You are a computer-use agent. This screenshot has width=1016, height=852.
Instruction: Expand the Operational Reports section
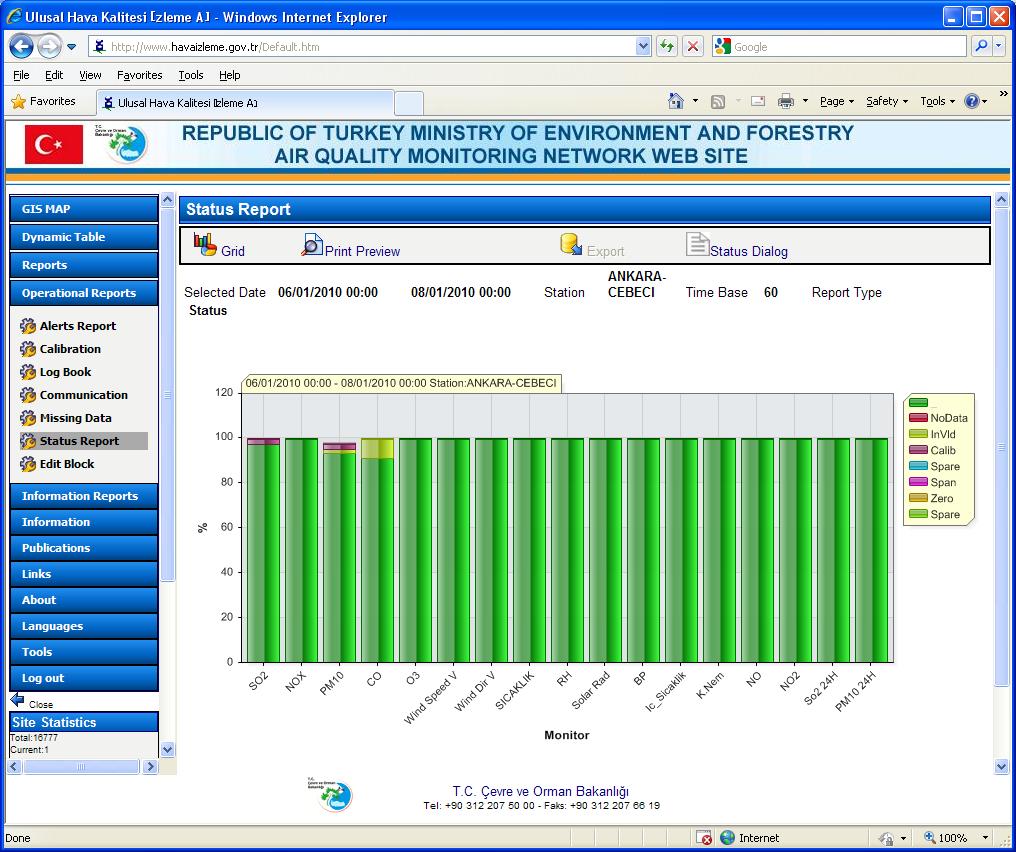click(x=83, y=293)
